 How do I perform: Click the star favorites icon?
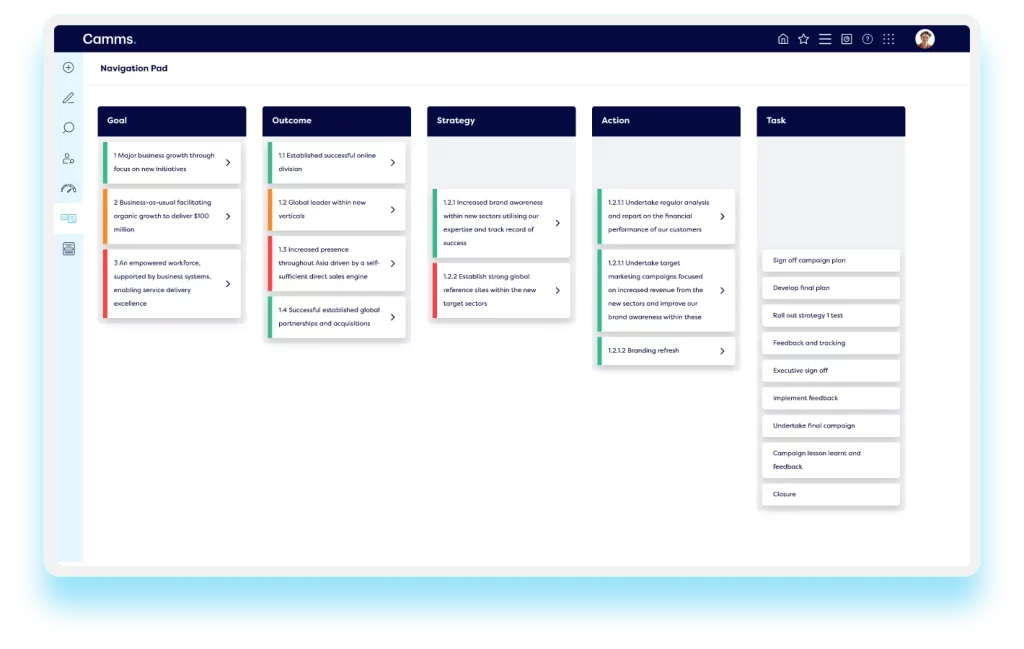click(804, 38)
